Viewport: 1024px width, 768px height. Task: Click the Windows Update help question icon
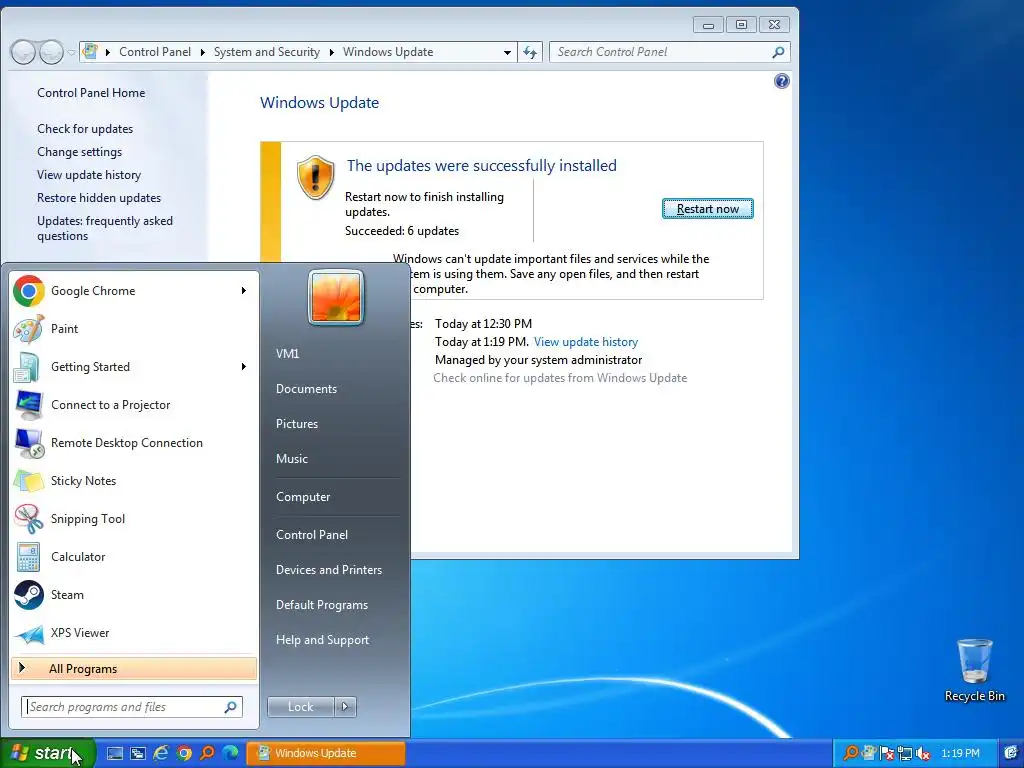pos(781,81)
